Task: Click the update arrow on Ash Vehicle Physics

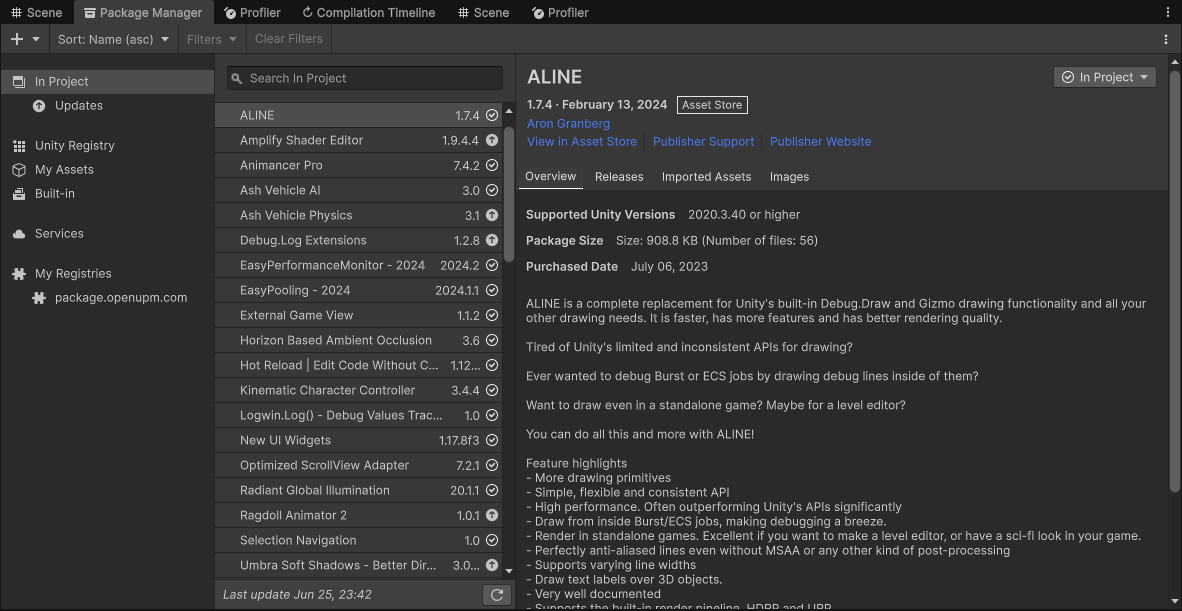Action: click(x=490, y=215)
